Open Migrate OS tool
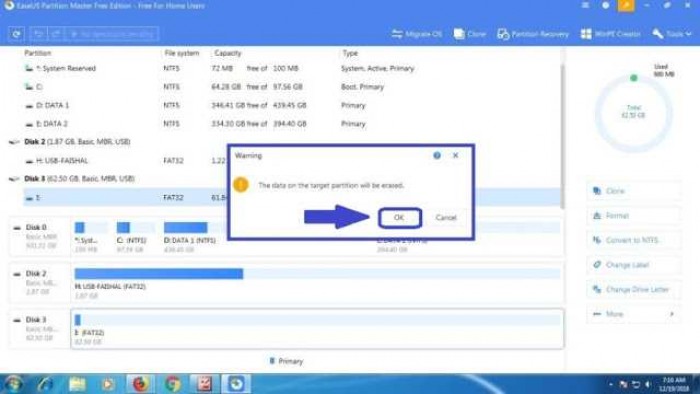The image size is (700, 394). tap(417, 34)
